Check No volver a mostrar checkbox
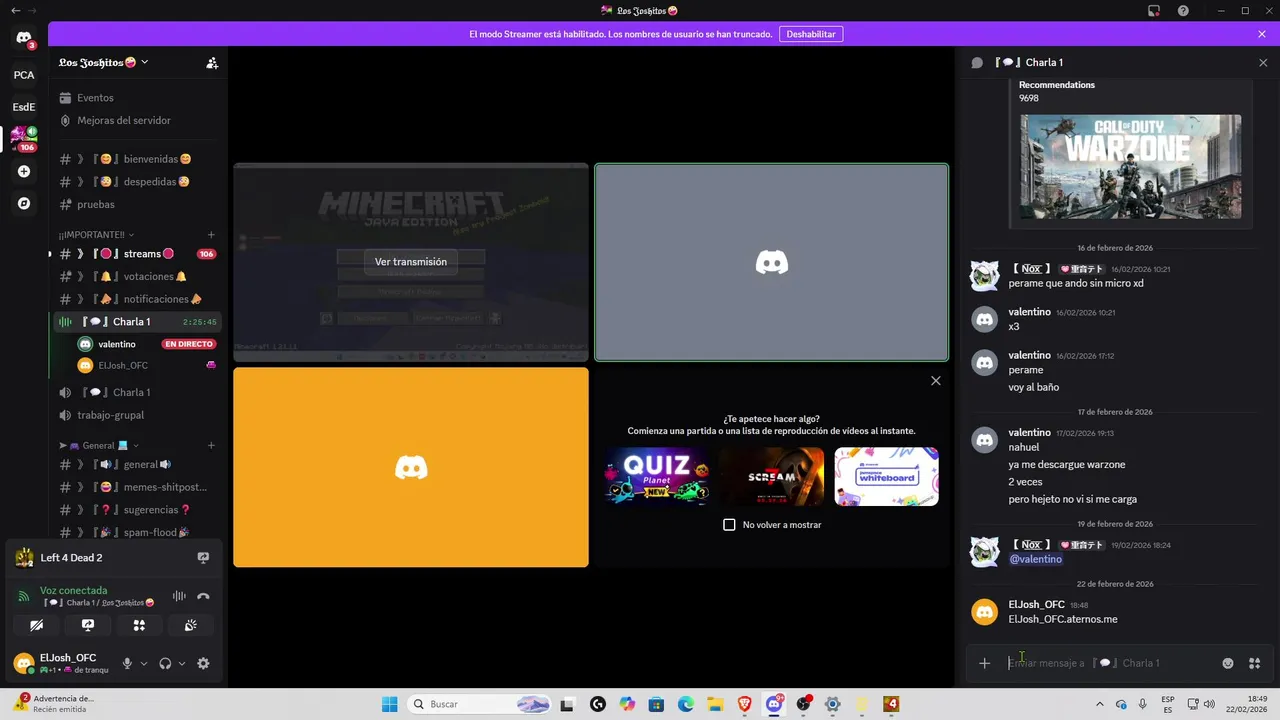Viewport: 1280px width, 720px height. coord(729,525)
